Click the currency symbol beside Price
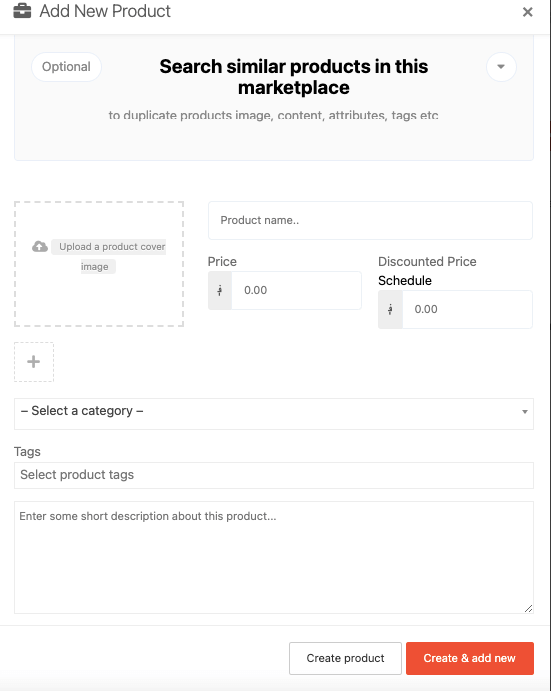Image resolution: width=551 pixels, height=691 pixels. pos(220,290)
